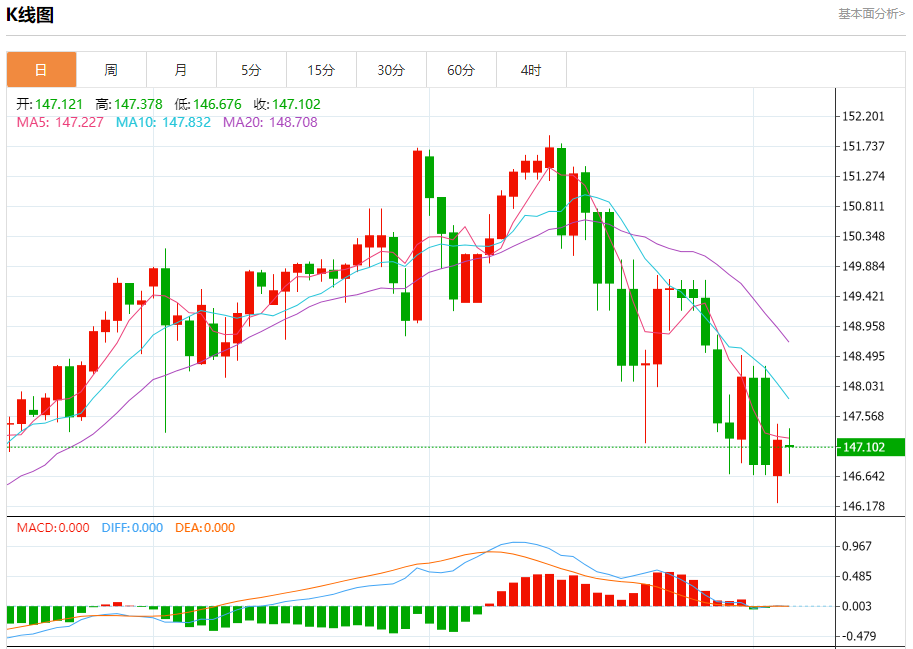Click the 开:147.121 open value

[x=49, y=104]
